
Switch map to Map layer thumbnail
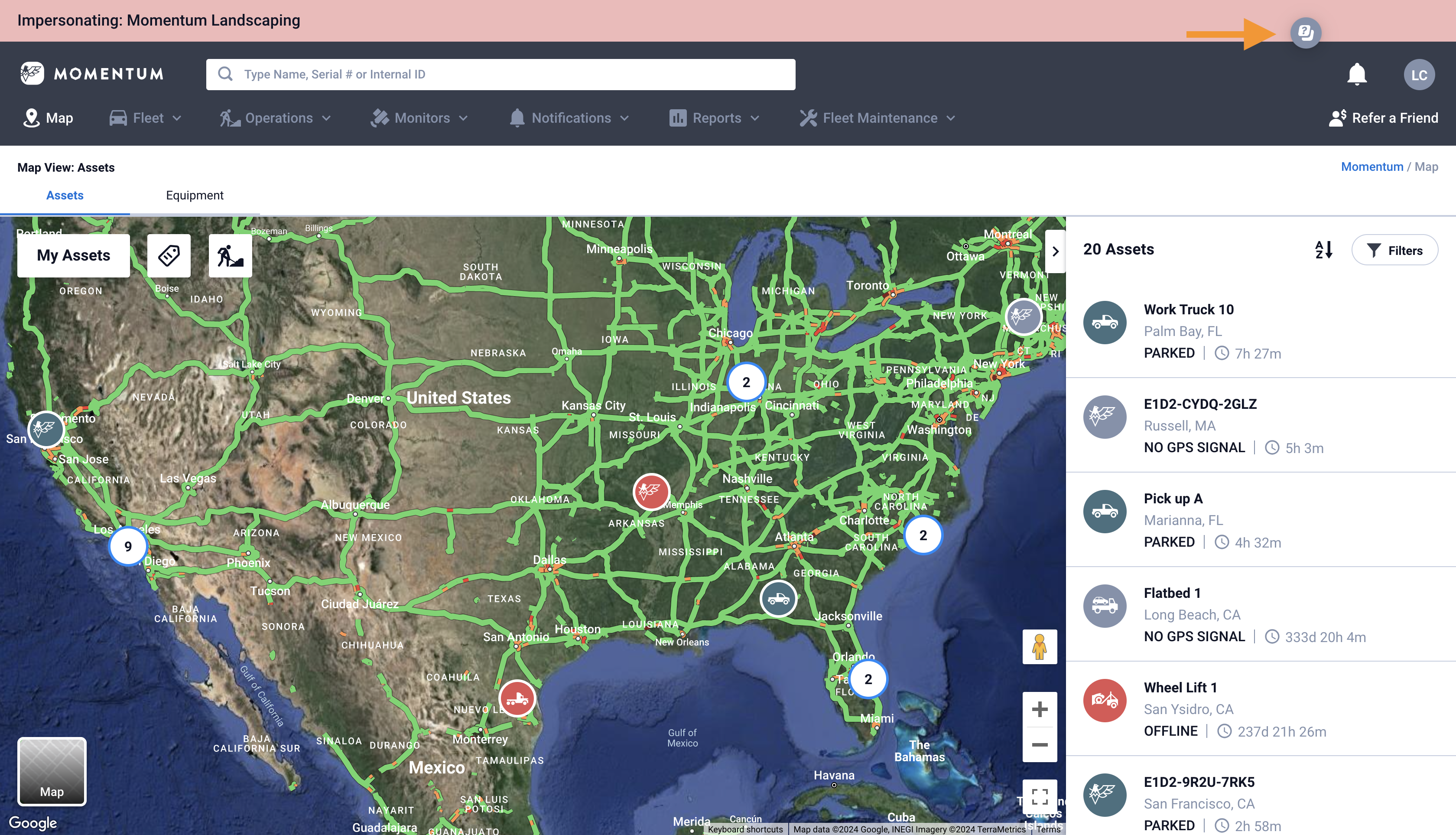(52, 771)
